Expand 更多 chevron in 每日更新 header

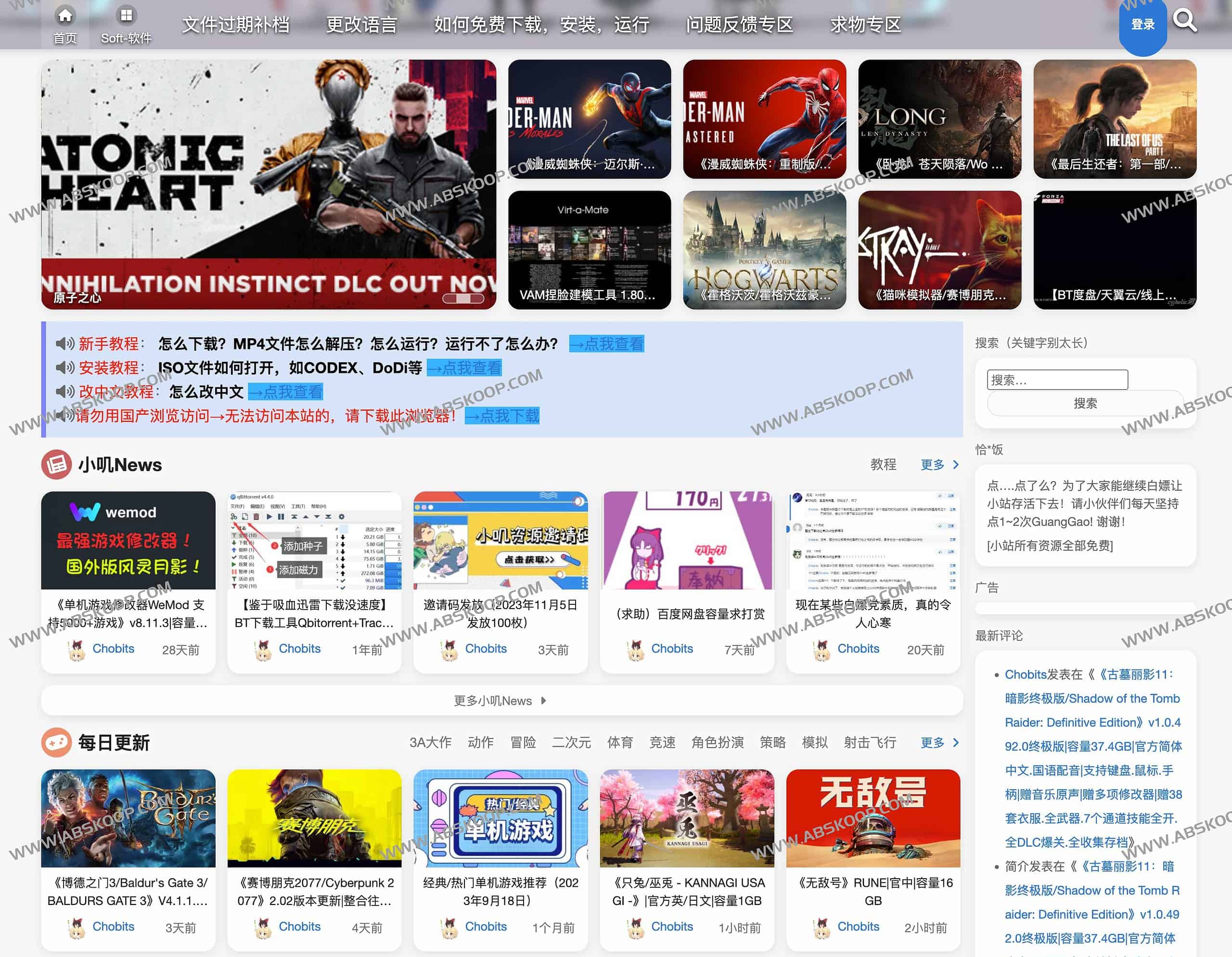coord(955,742)
